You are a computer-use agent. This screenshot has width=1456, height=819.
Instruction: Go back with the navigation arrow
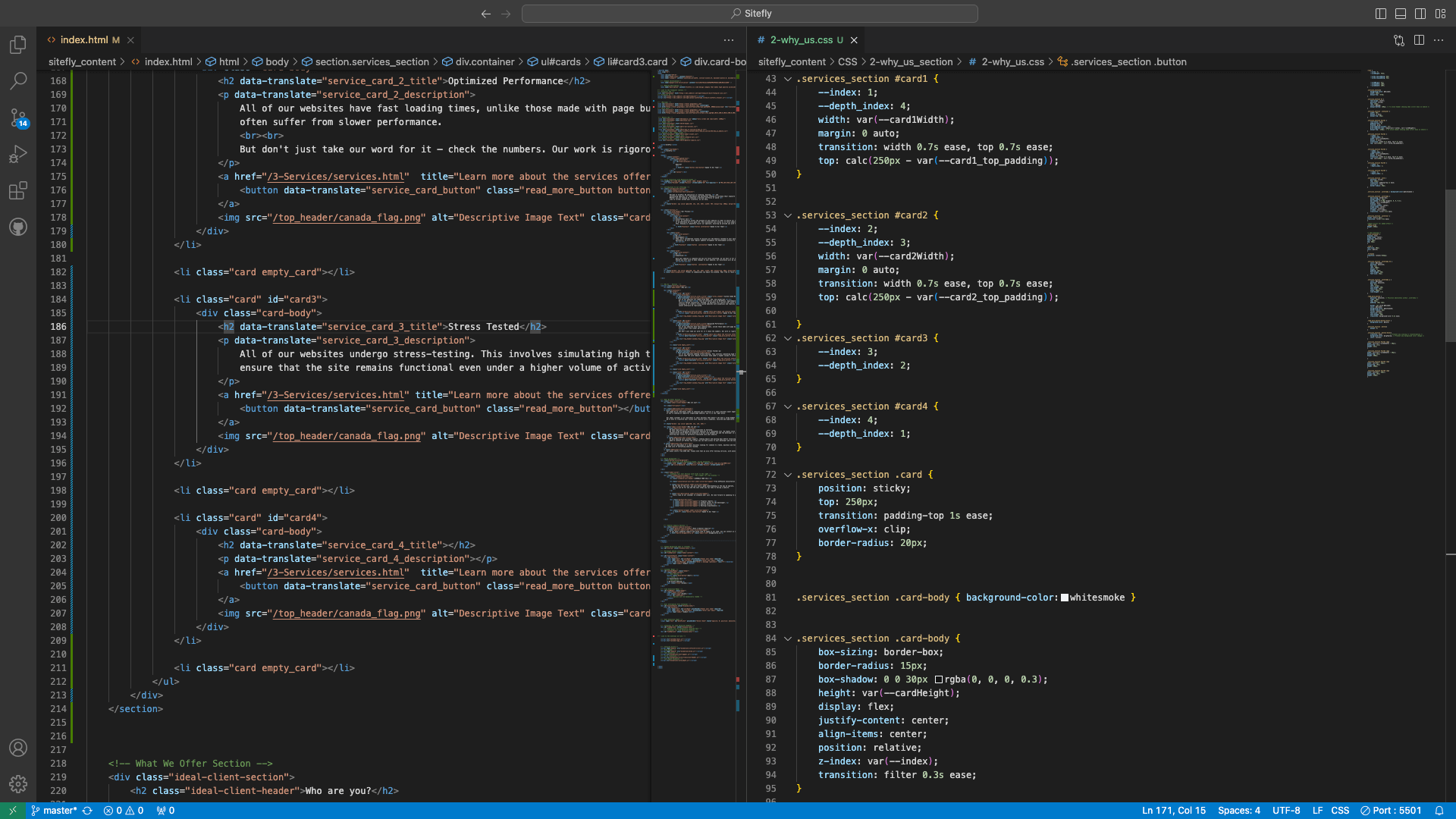(x=486, y=14)
